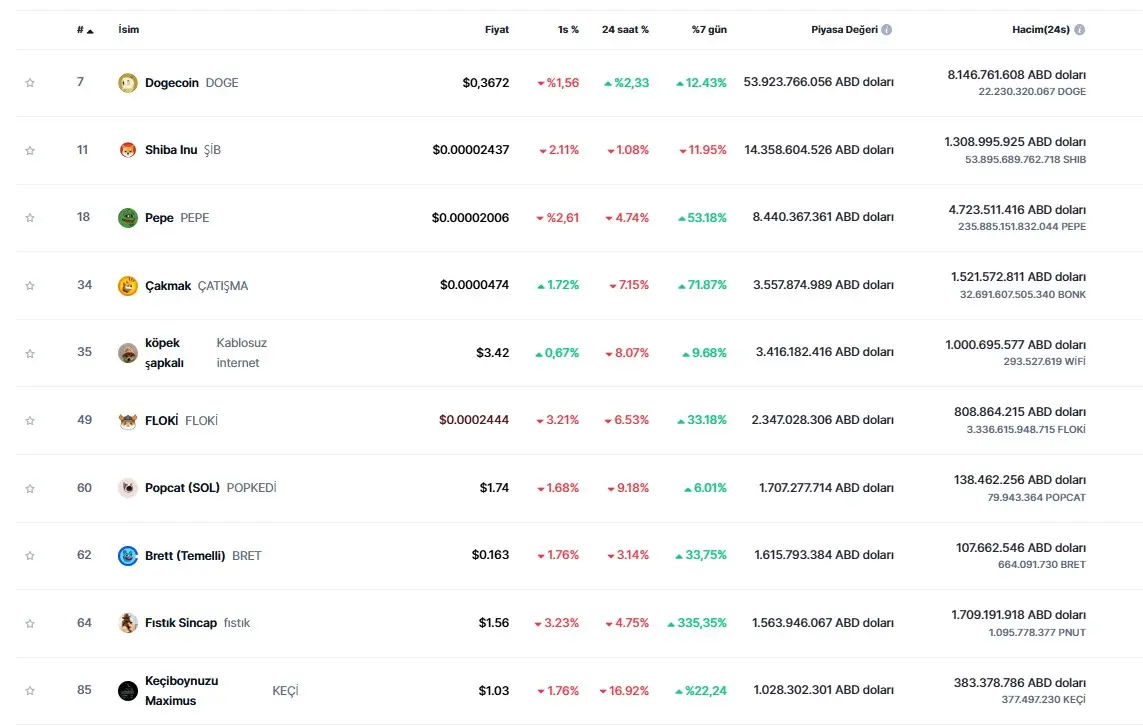The height and width of the screenshot is (727, 1143).
Task: Toggle the favorite star for FLOKİ row
Action: point(30,421)
